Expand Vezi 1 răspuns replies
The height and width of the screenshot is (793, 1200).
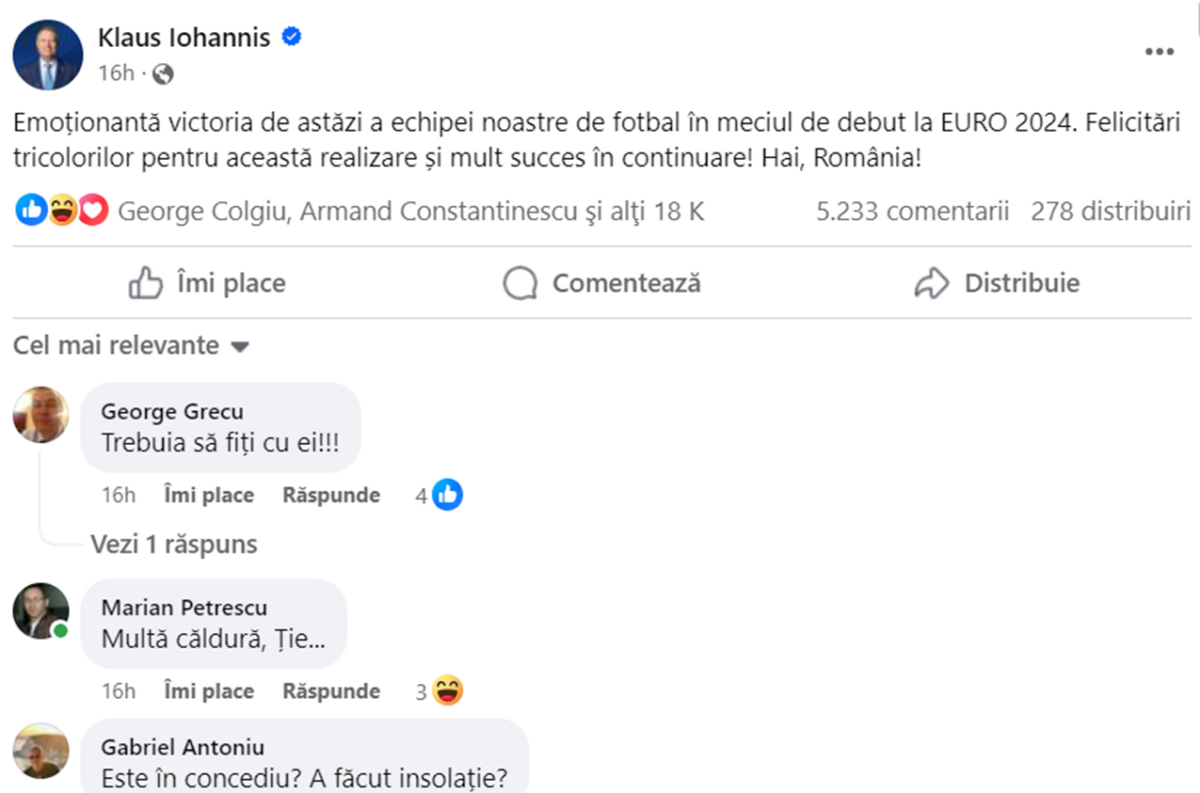174,544
